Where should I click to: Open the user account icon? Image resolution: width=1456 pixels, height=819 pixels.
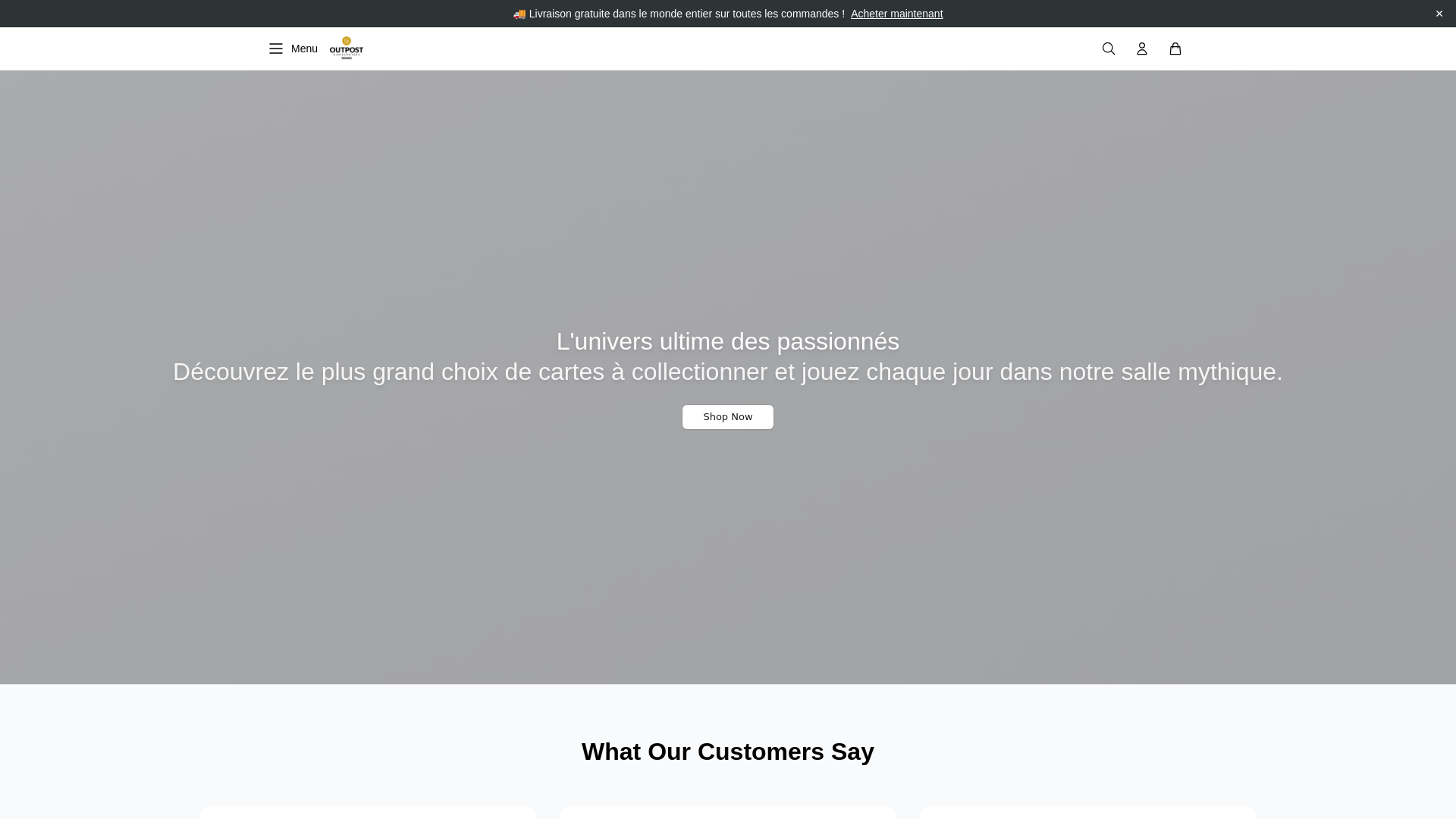[1142, 49]
